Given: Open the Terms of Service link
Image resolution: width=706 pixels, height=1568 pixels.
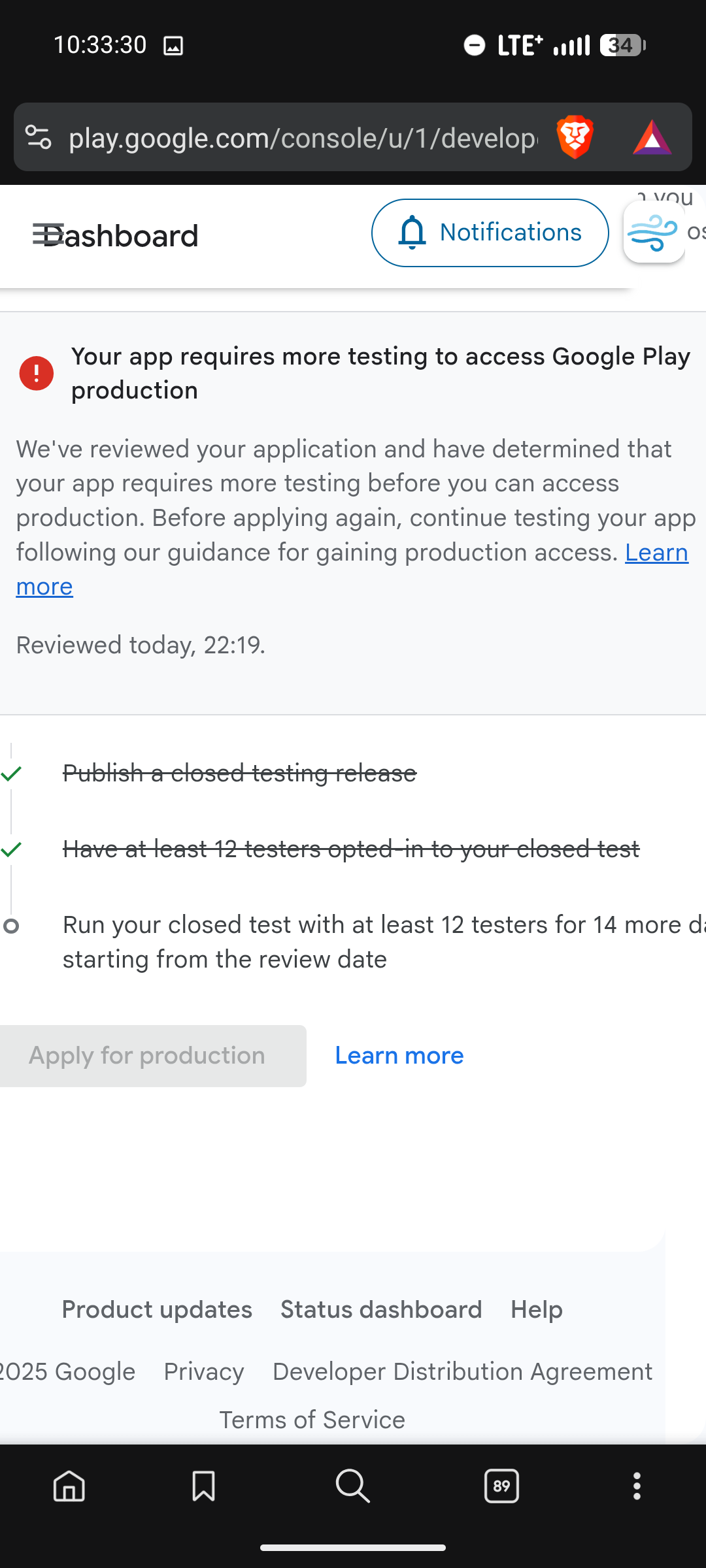Looking at the screenshot, I should click(312, 1420).
